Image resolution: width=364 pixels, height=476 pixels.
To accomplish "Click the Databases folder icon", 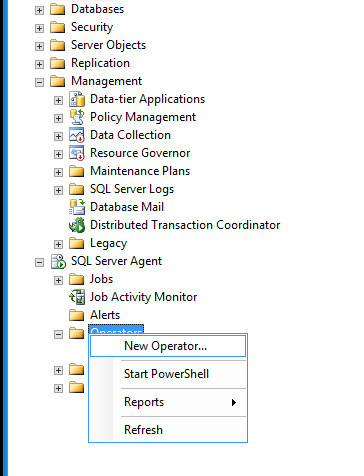I will [x=57, y=9].
